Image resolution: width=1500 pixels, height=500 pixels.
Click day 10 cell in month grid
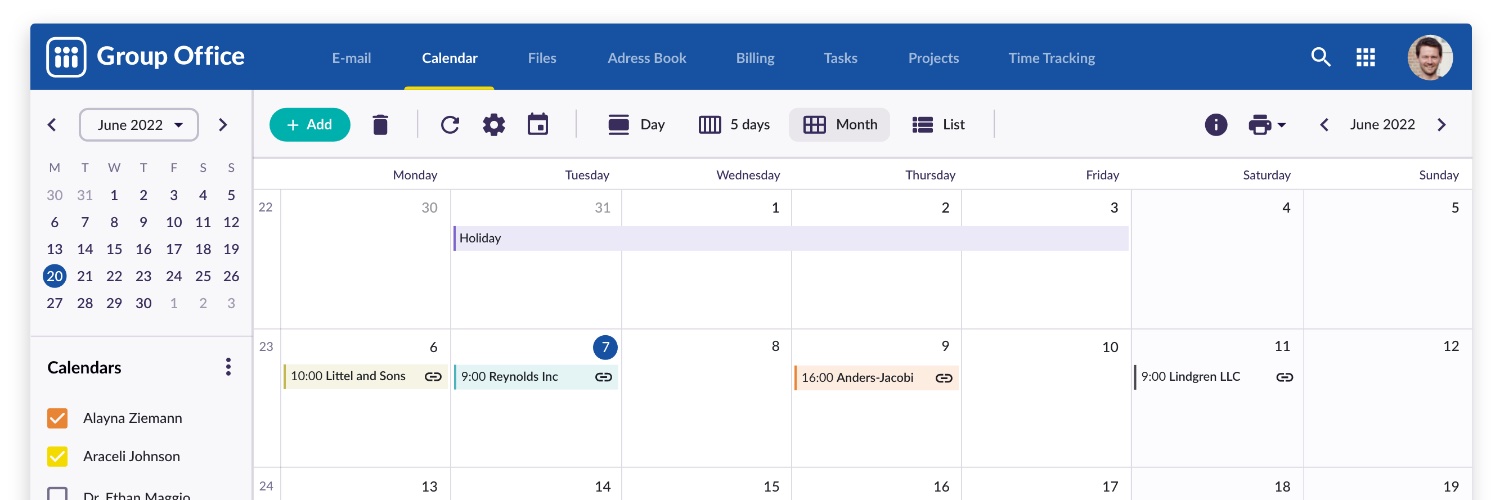click(1047, 398)
